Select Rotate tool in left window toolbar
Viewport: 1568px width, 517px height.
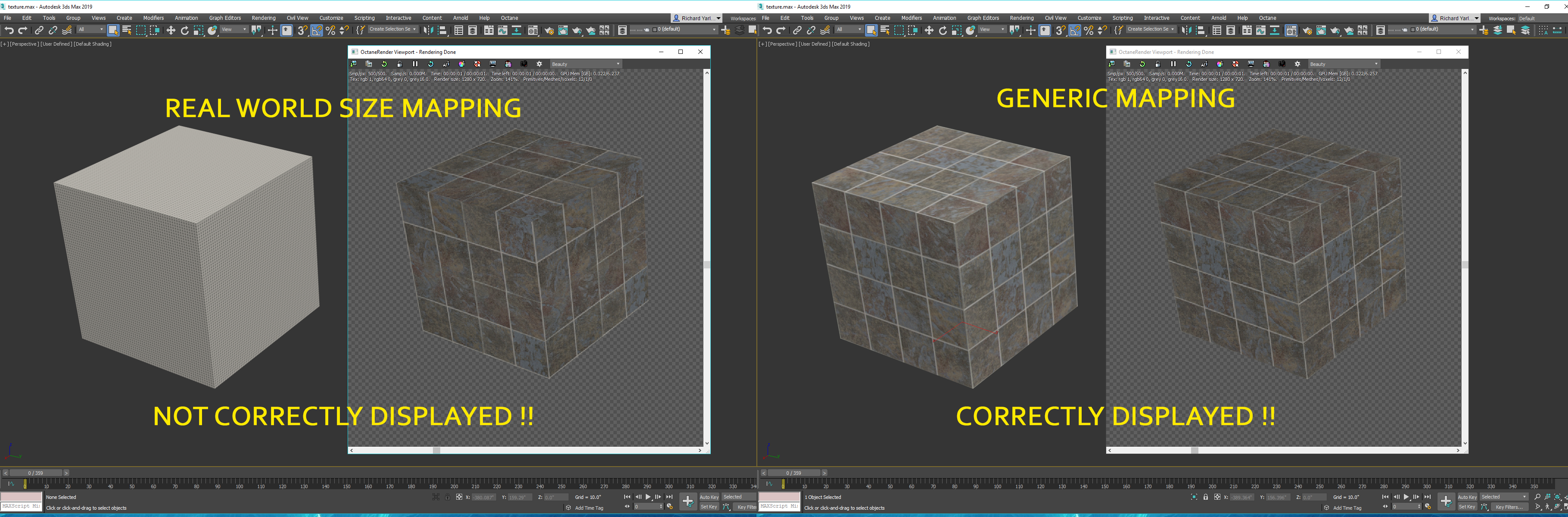184,30
